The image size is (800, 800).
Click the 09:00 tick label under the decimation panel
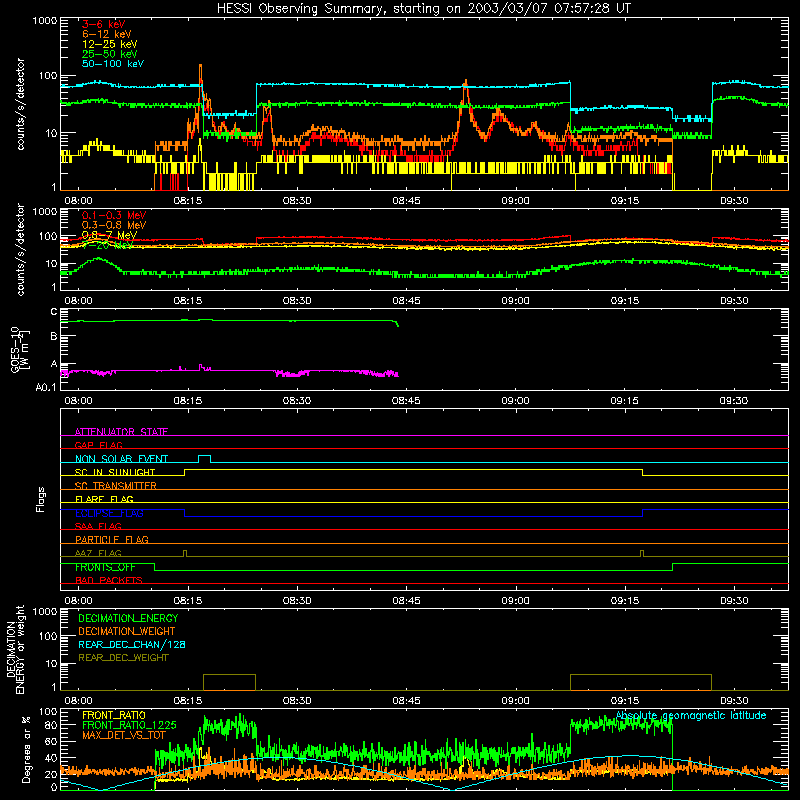pyautogui.click(x=515, y=701)
